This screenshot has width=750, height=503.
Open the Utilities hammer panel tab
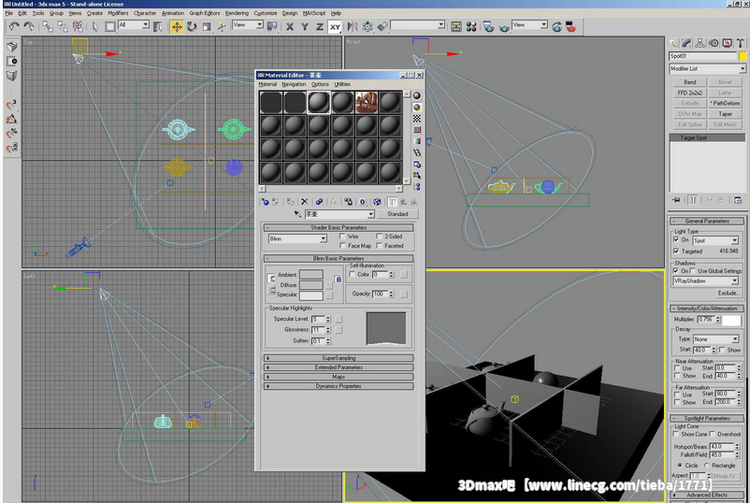click(740, 44)
